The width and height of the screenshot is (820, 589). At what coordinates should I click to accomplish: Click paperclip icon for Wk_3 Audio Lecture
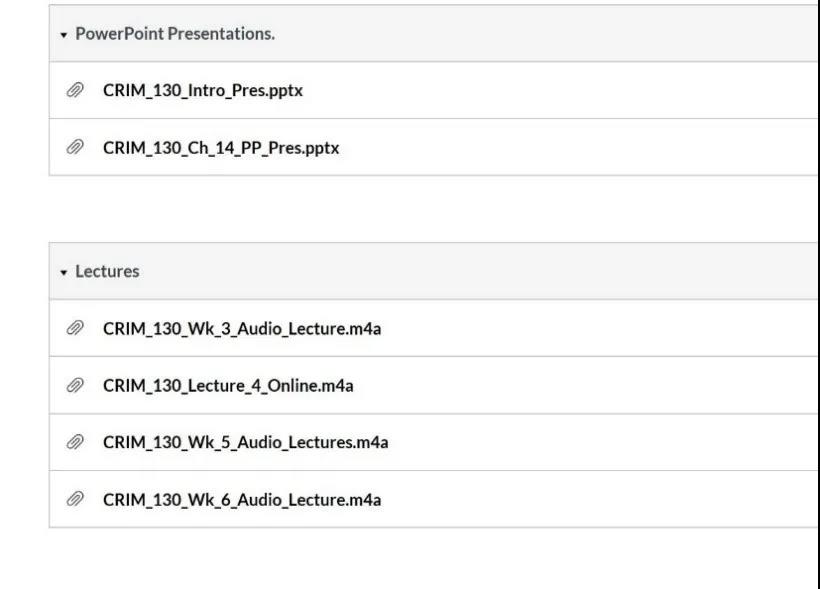coord(75,328)
